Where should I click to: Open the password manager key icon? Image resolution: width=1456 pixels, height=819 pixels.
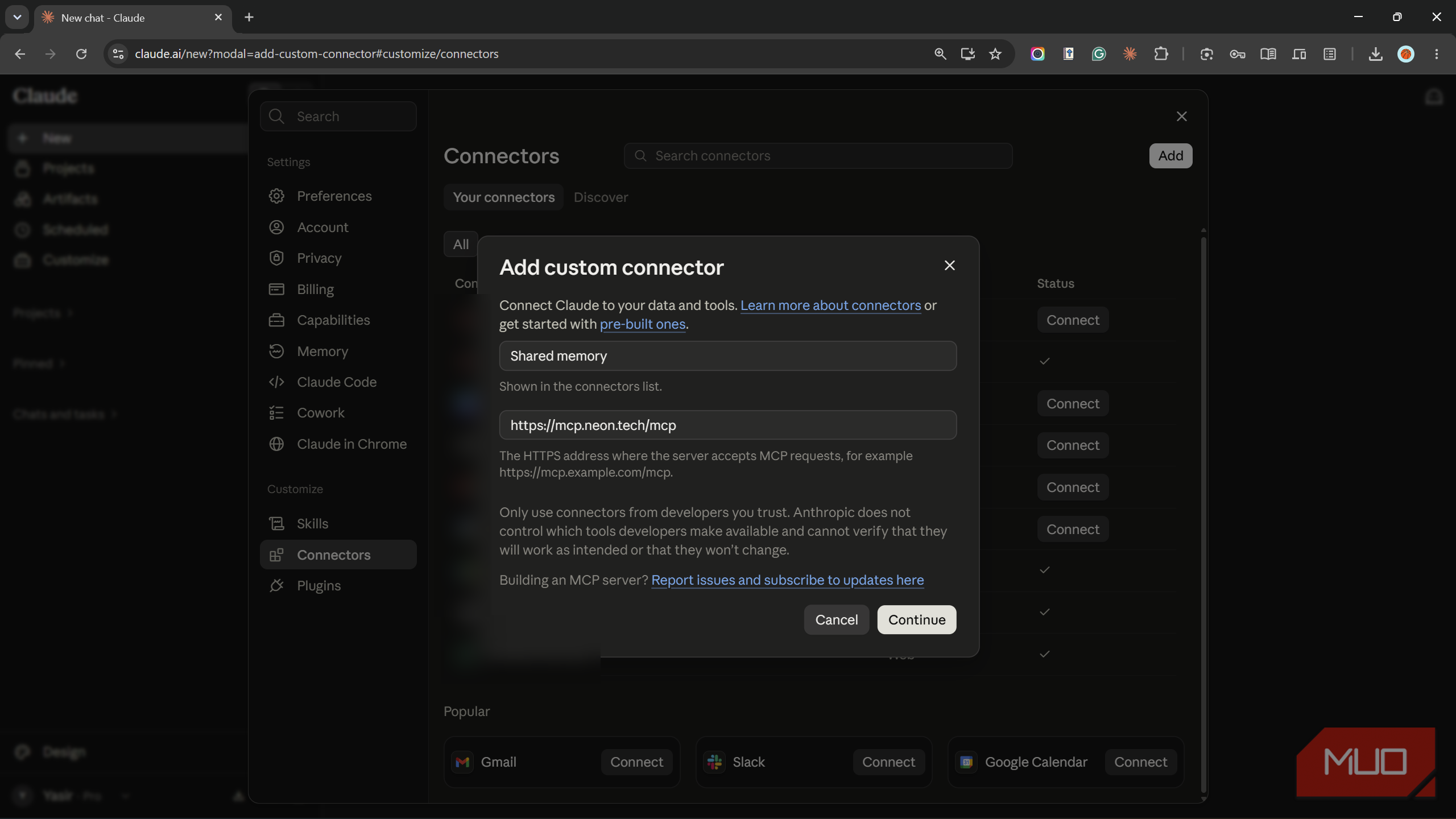(1237, 54)
